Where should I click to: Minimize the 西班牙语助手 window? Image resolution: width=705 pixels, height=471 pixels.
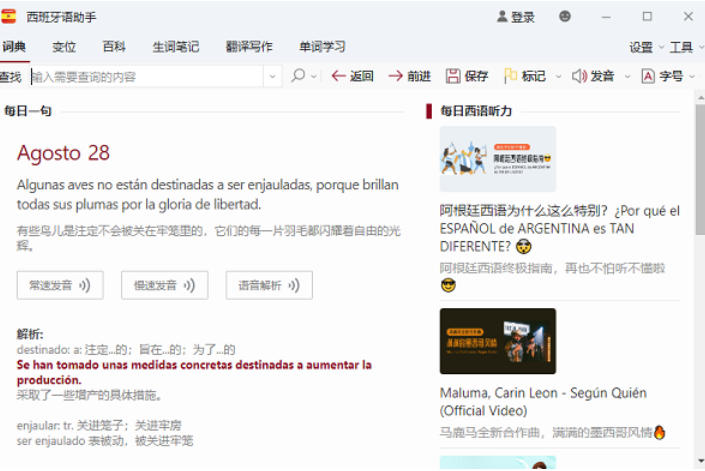point(606,17)
